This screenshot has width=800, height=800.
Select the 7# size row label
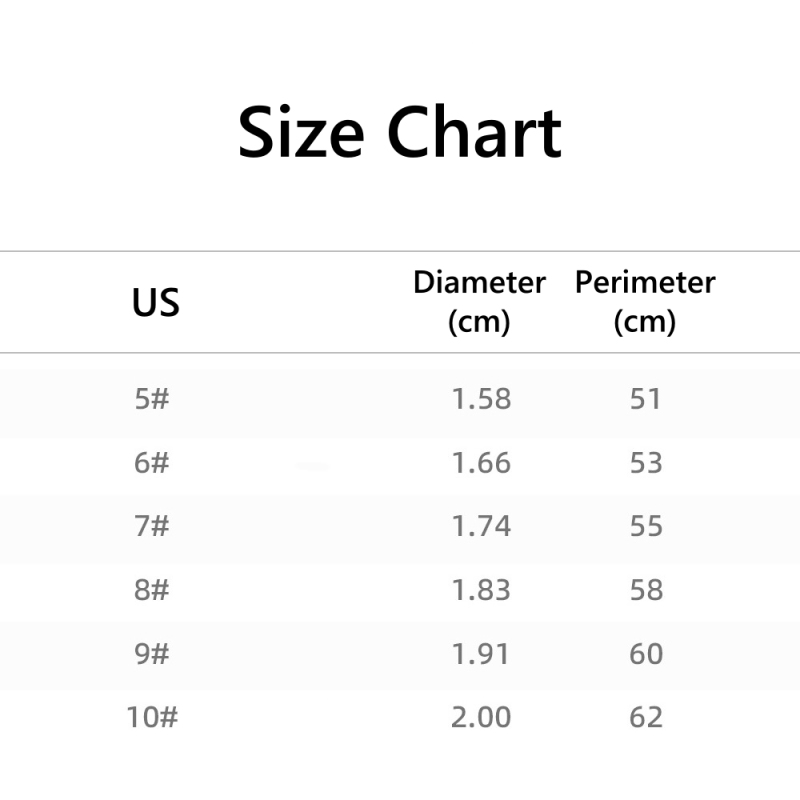pos(152,526)
